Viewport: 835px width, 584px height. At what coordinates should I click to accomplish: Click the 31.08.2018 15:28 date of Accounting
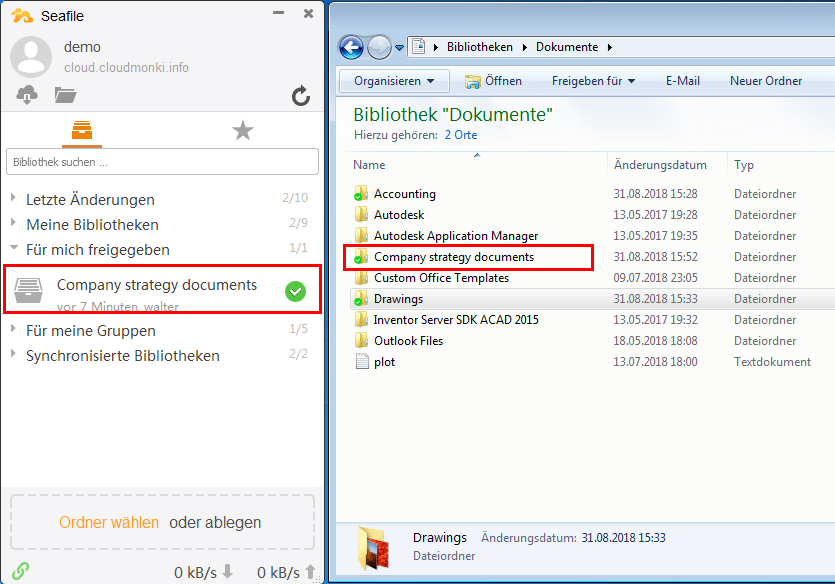655,194
